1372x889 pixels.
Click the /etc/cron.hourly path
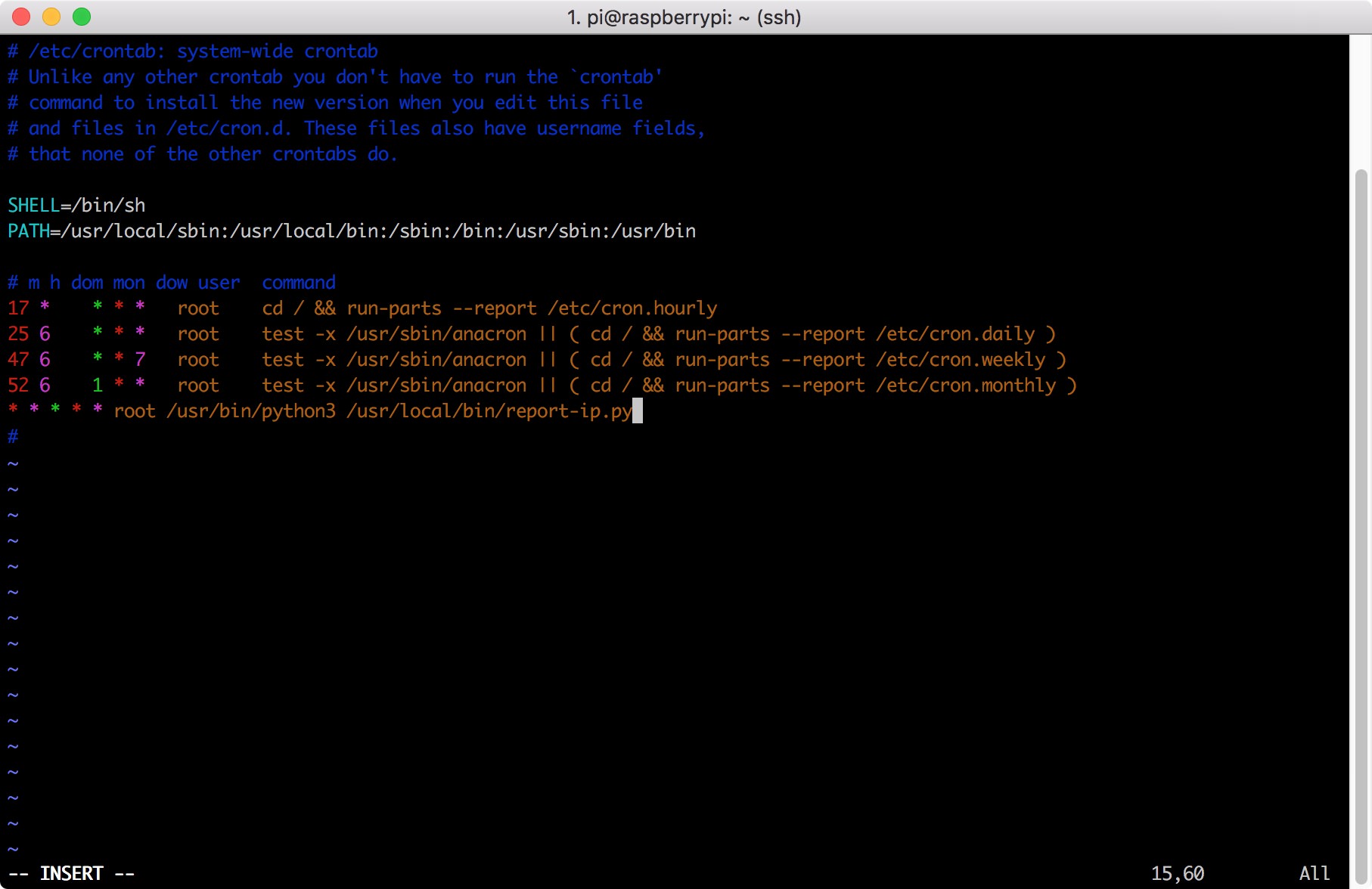tap(632, 308)
